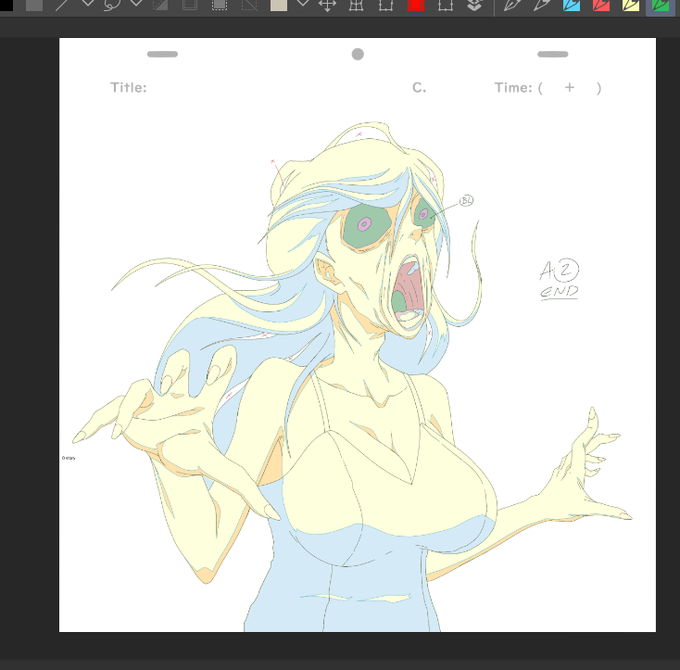Click the dotted diagonal selection icon
This screenshot has height=670, width=680.
249,5
